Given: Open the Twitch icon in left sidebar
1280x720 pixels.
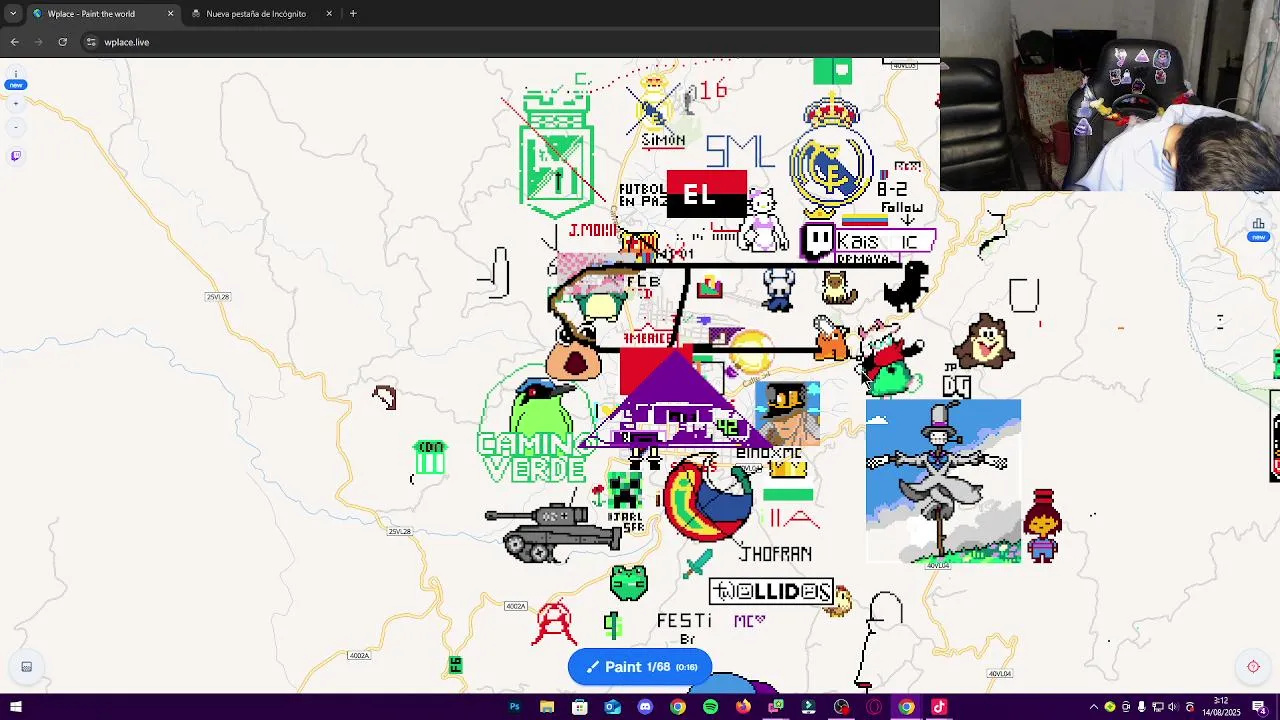Looking at the screenshot, I should [15, 156].
